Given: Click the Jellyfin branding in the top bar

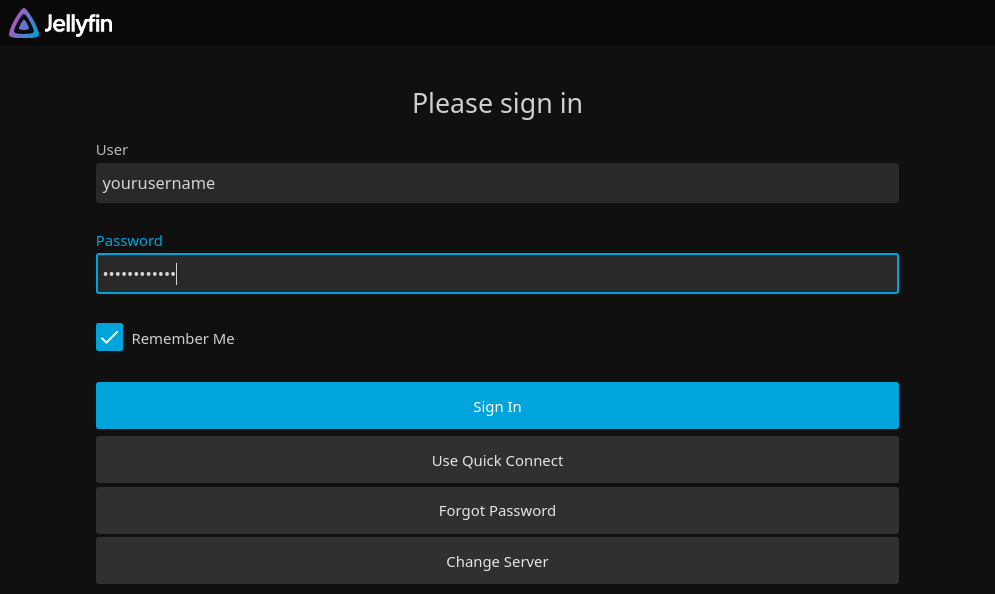Looking at the screenshot, I should (x=60, y=22).
